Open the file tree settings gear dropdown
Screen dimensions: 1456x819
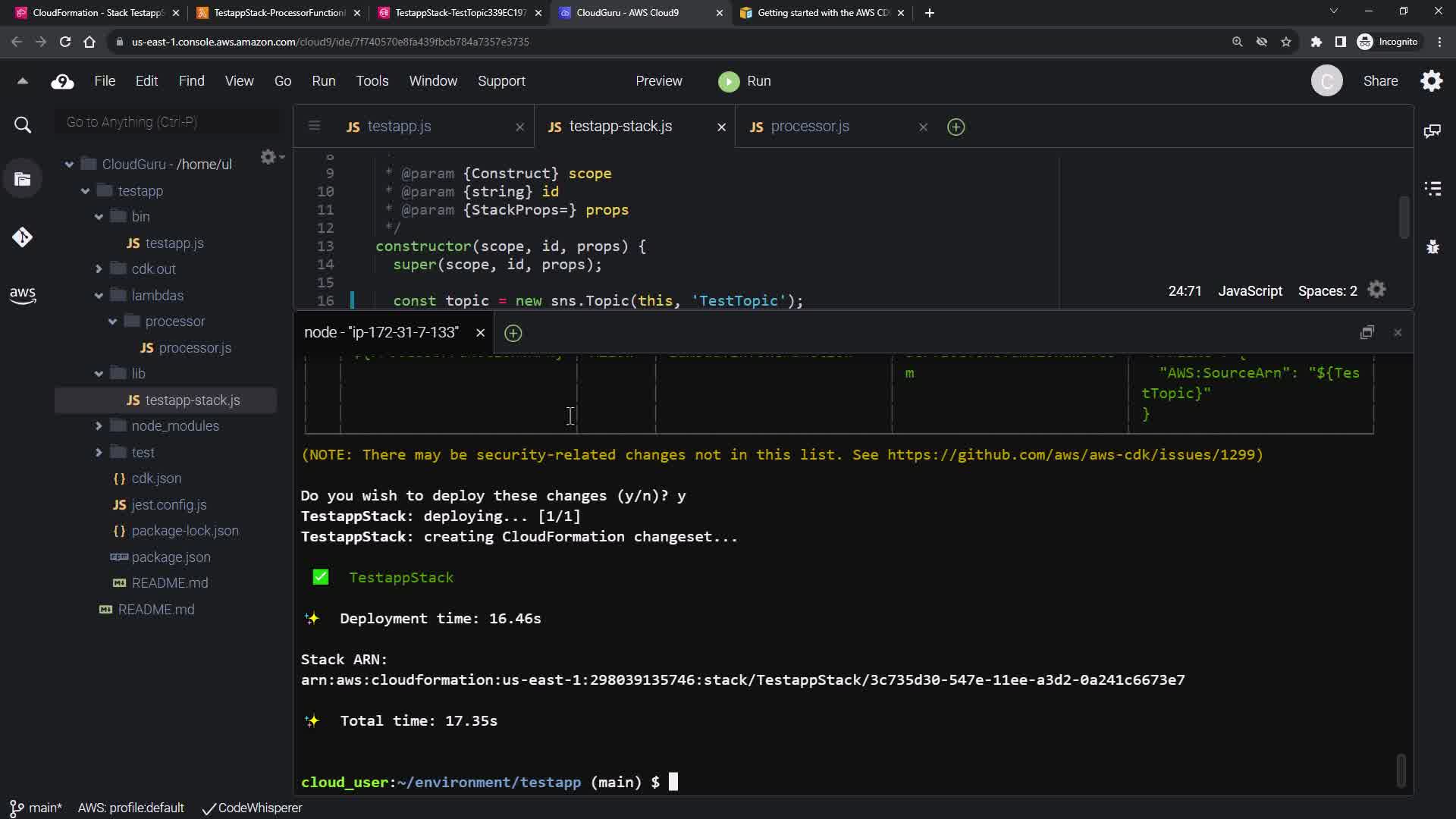click(271, 157)
